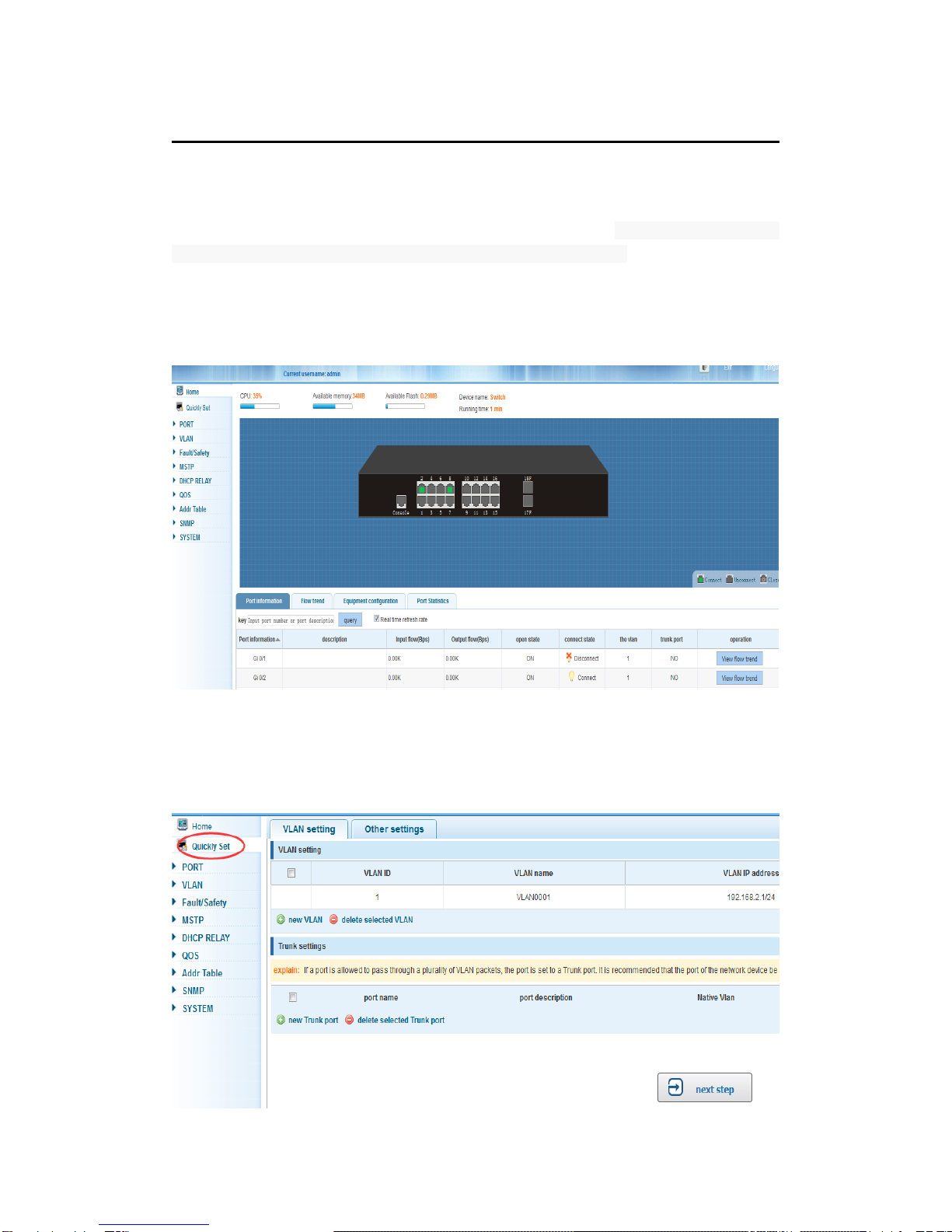Click the Available memory progress bar
Viewport: 952px width, 1232px height.
333,406
